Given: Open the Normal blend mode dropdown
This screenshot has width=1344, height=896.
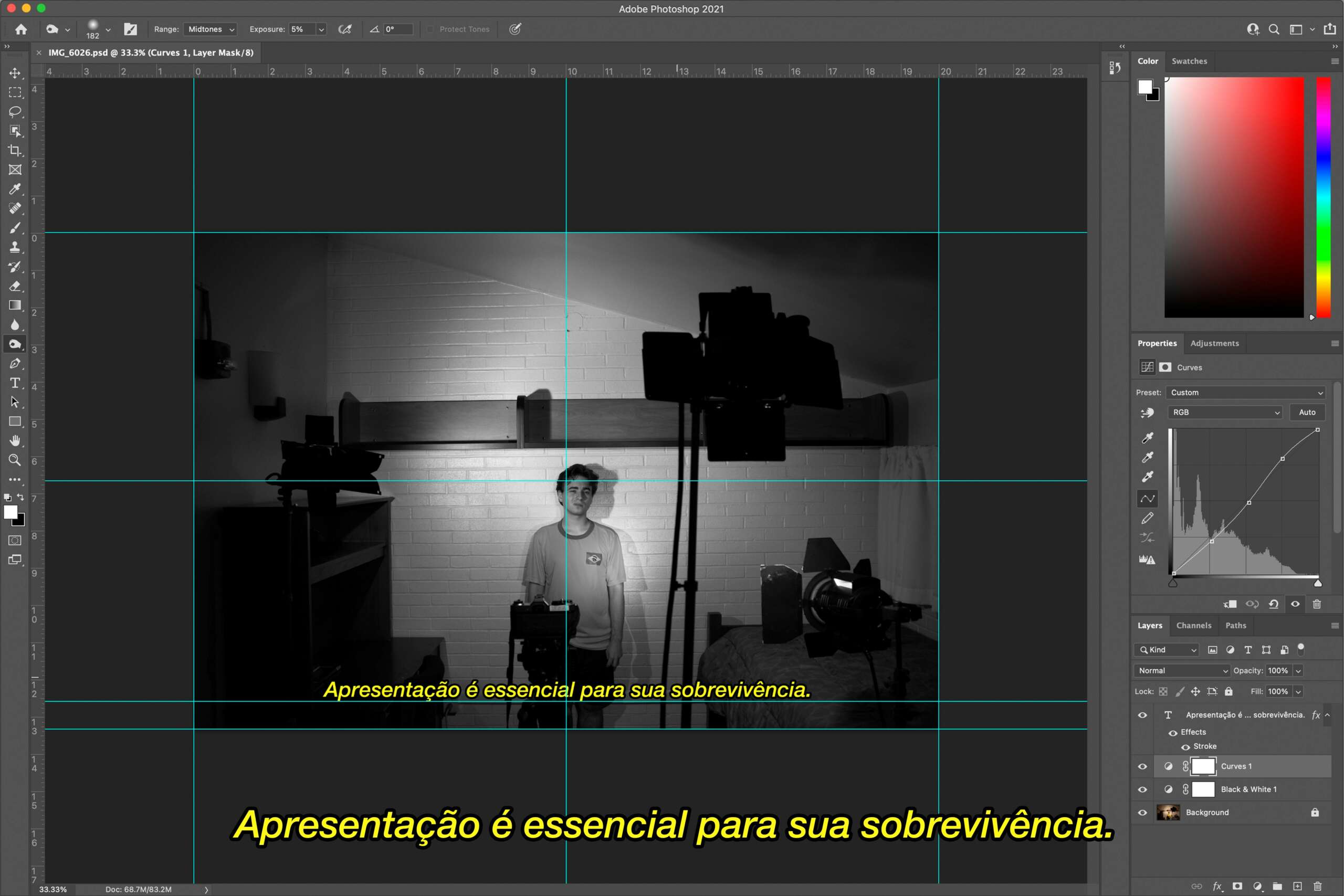Looking at the screenshot, I should pos(1182,671).
